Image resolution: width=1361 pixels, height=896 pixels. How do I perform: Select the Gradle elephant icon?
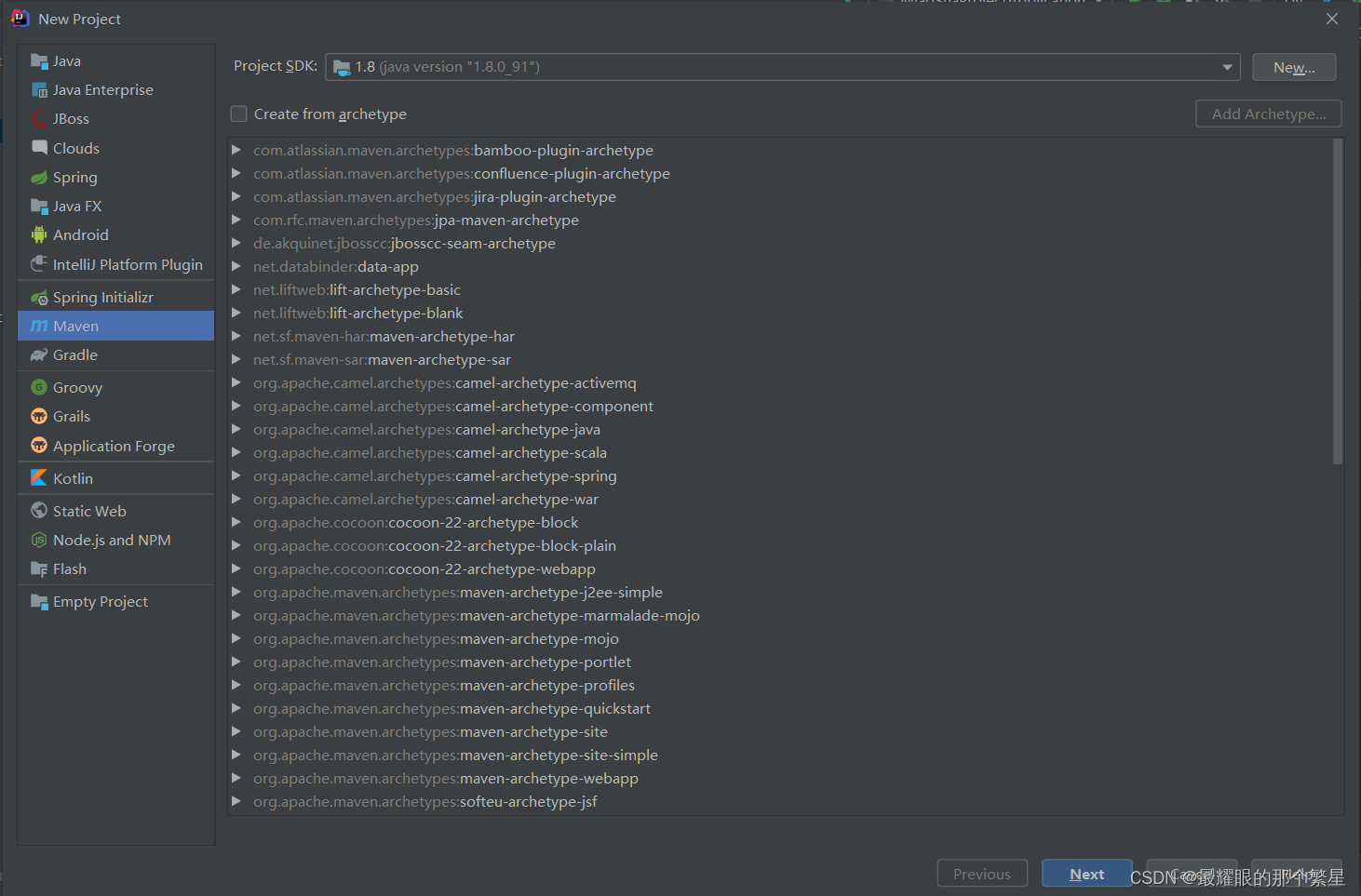click(39, 355)
